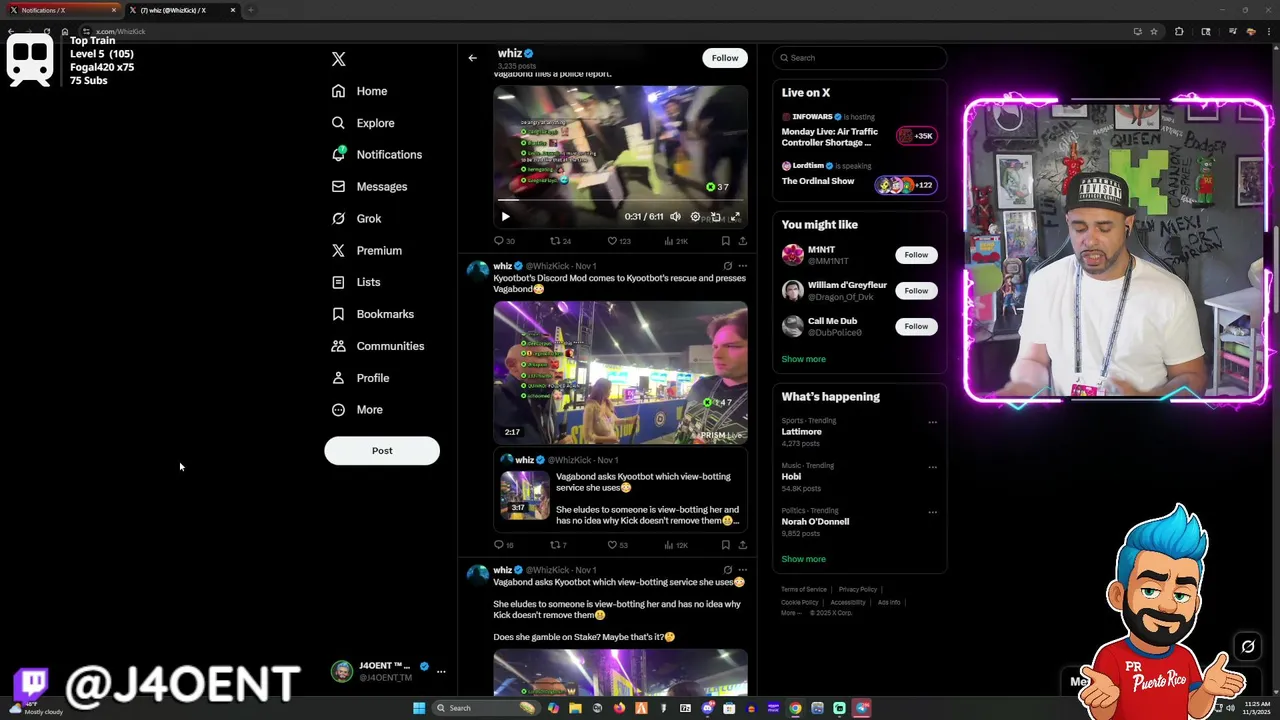The height and width of the screenshot is (720, 1280).
Task: Open Messages in sidebar
Action: (369, 187)
